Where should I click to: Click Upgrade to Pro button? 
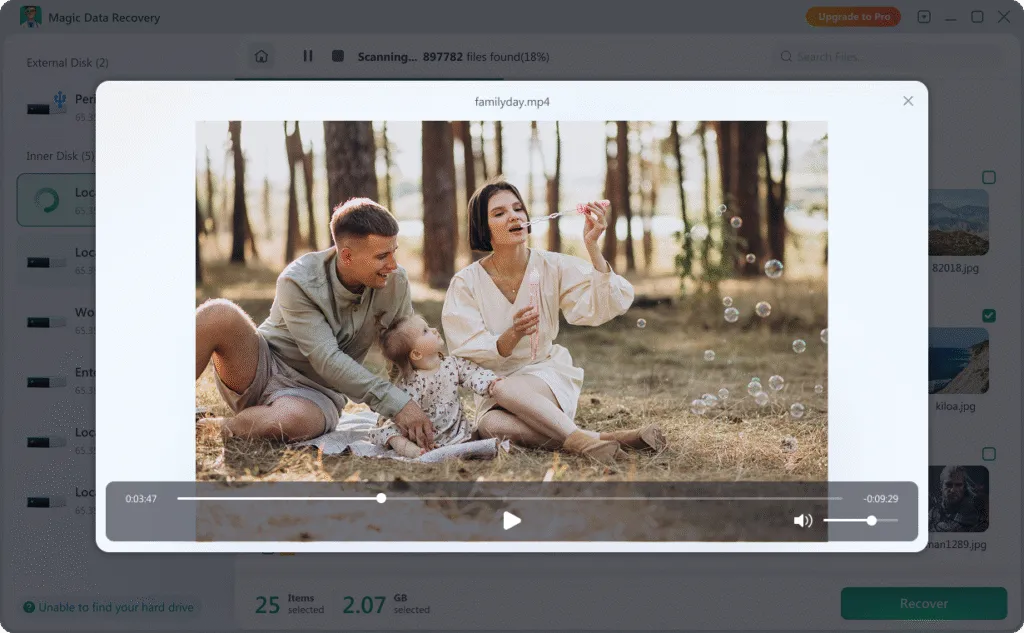click(x=854, y=17)
